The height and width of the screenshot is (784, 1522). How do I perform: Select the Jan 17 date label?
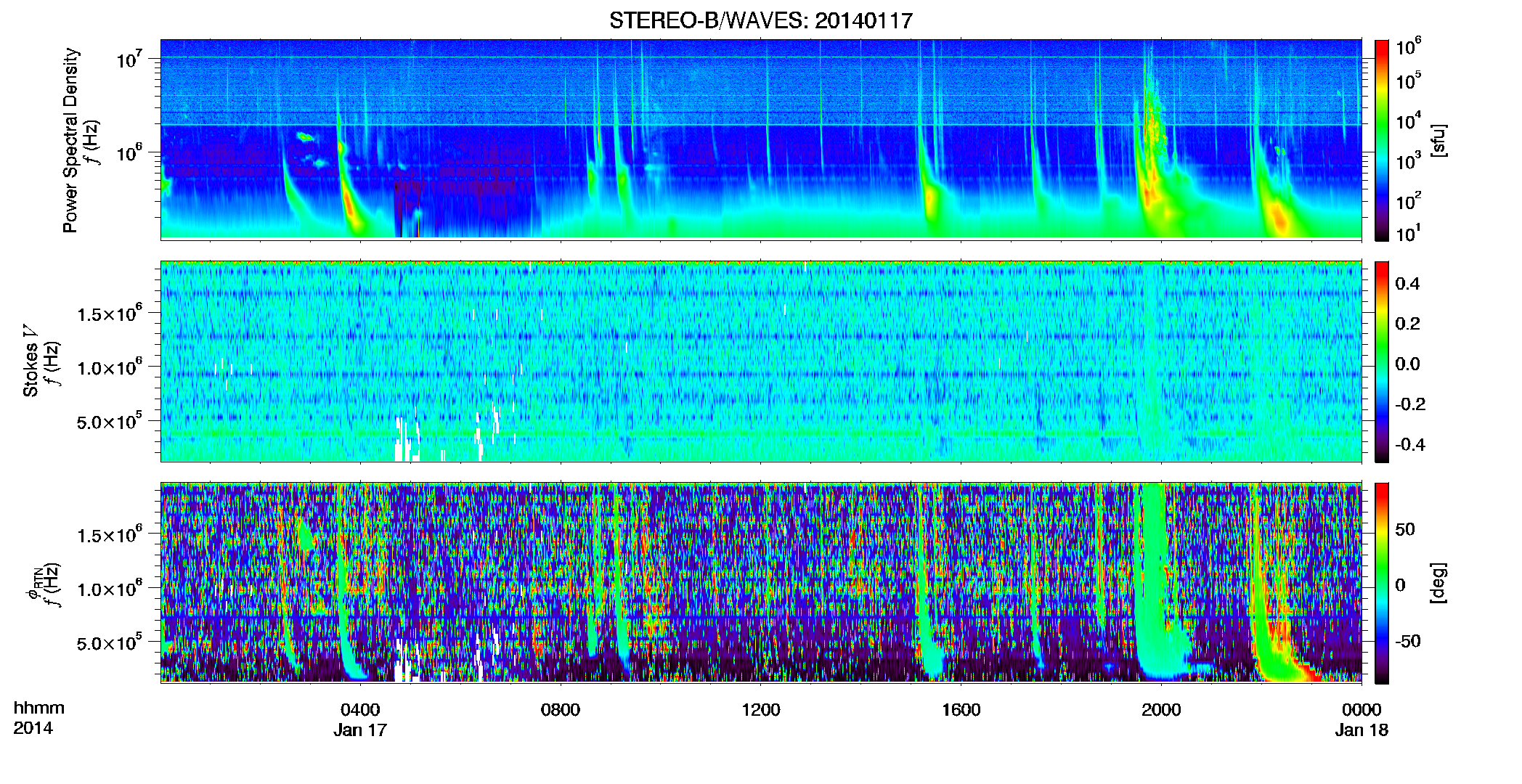tap(360, 730)
